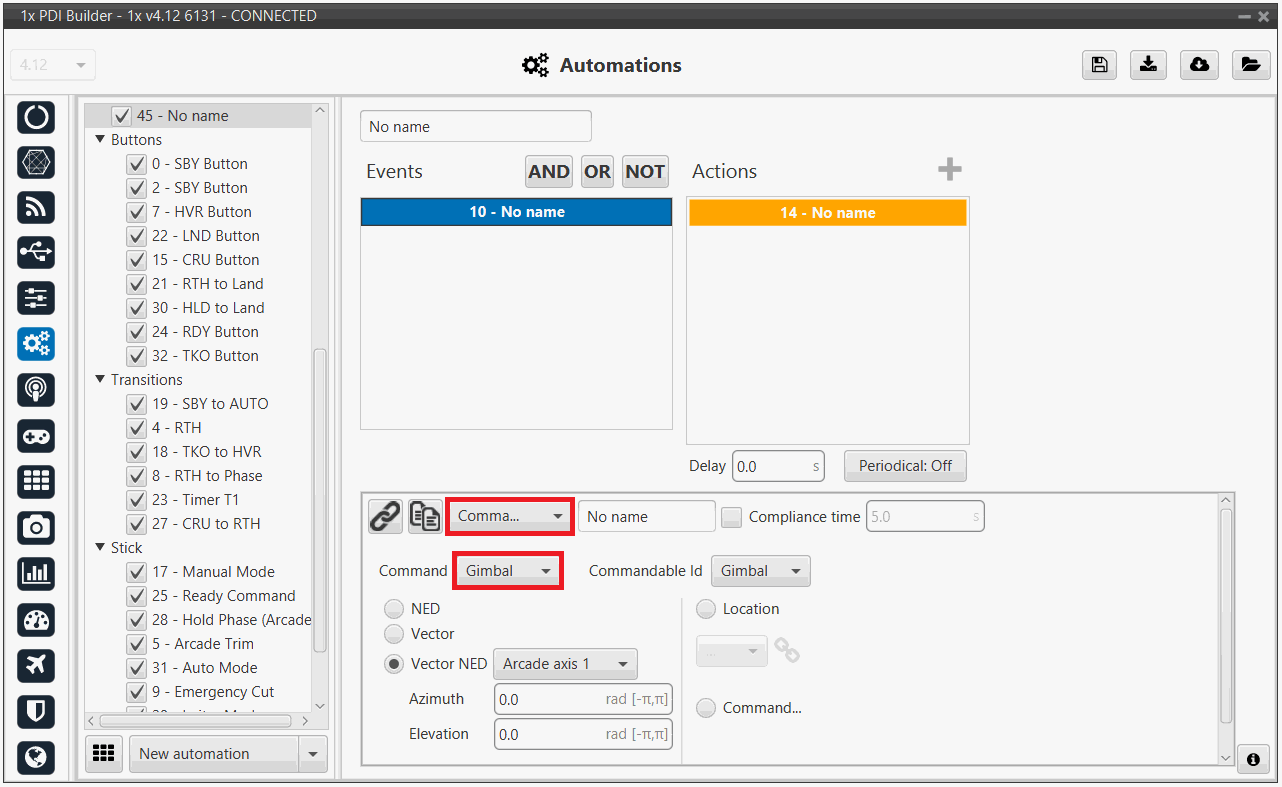1282x787 pixels.
Task: Select event 10 - No name
Action: [x=516, y=212]
